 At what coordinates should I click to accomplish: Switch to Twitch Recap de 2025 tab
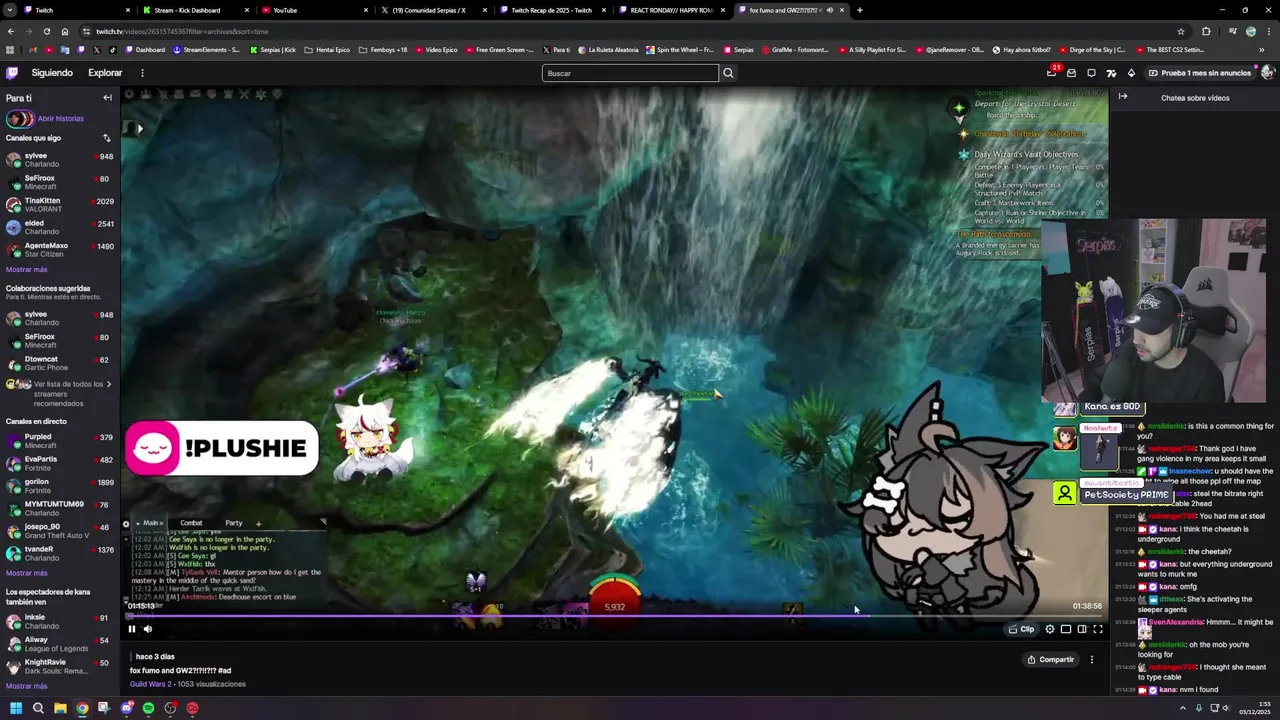[551, 10]
